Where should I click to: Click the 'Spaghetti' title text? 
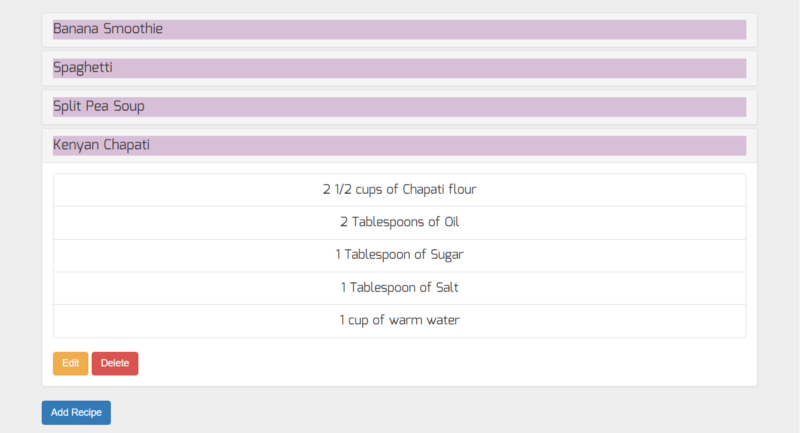(83, 68)
